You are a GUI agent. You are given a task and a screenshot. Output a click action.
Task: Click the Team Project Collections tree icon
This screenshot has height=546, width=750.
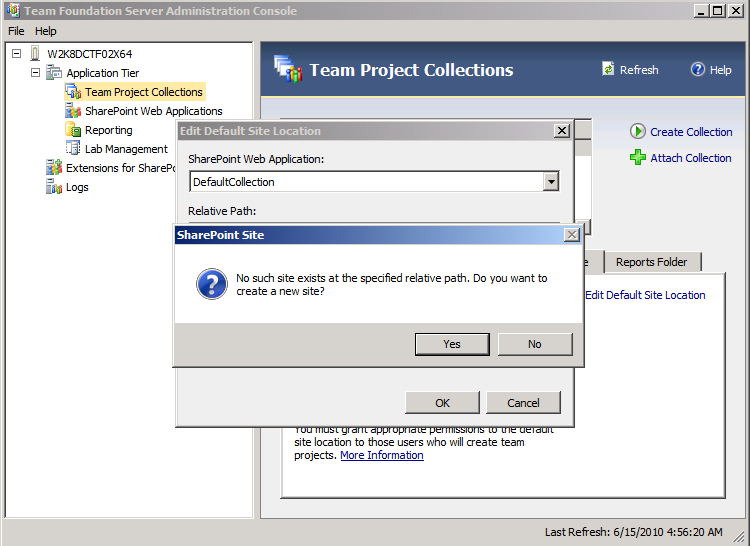click(73, 91)
